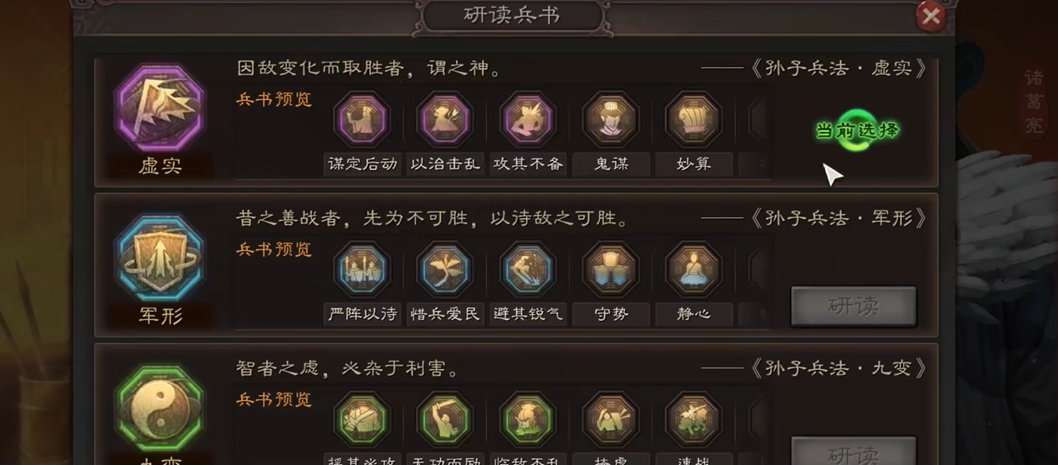Viewport: 1058px width, 465px height.
Task: Click the 避其锐气 skill icon
Action: click(528, 270)
